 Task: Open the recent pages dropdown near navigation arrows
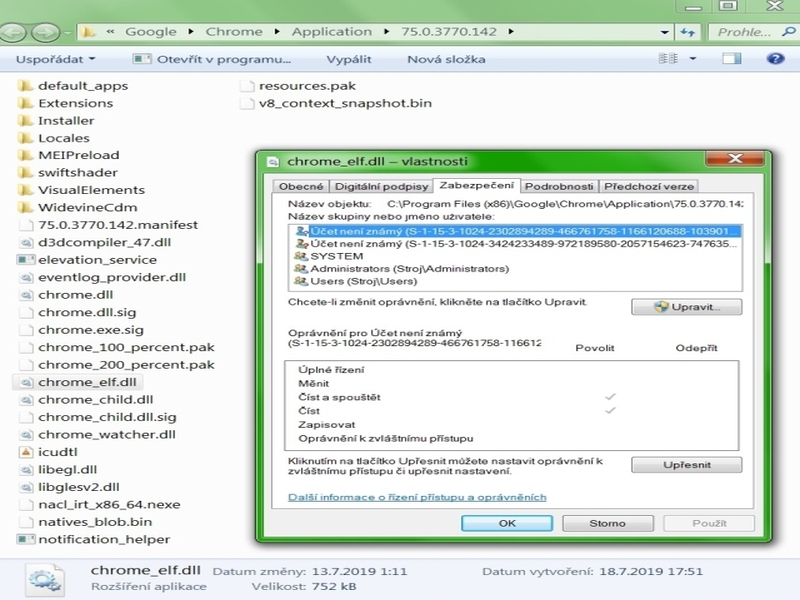tap(68, 33)
